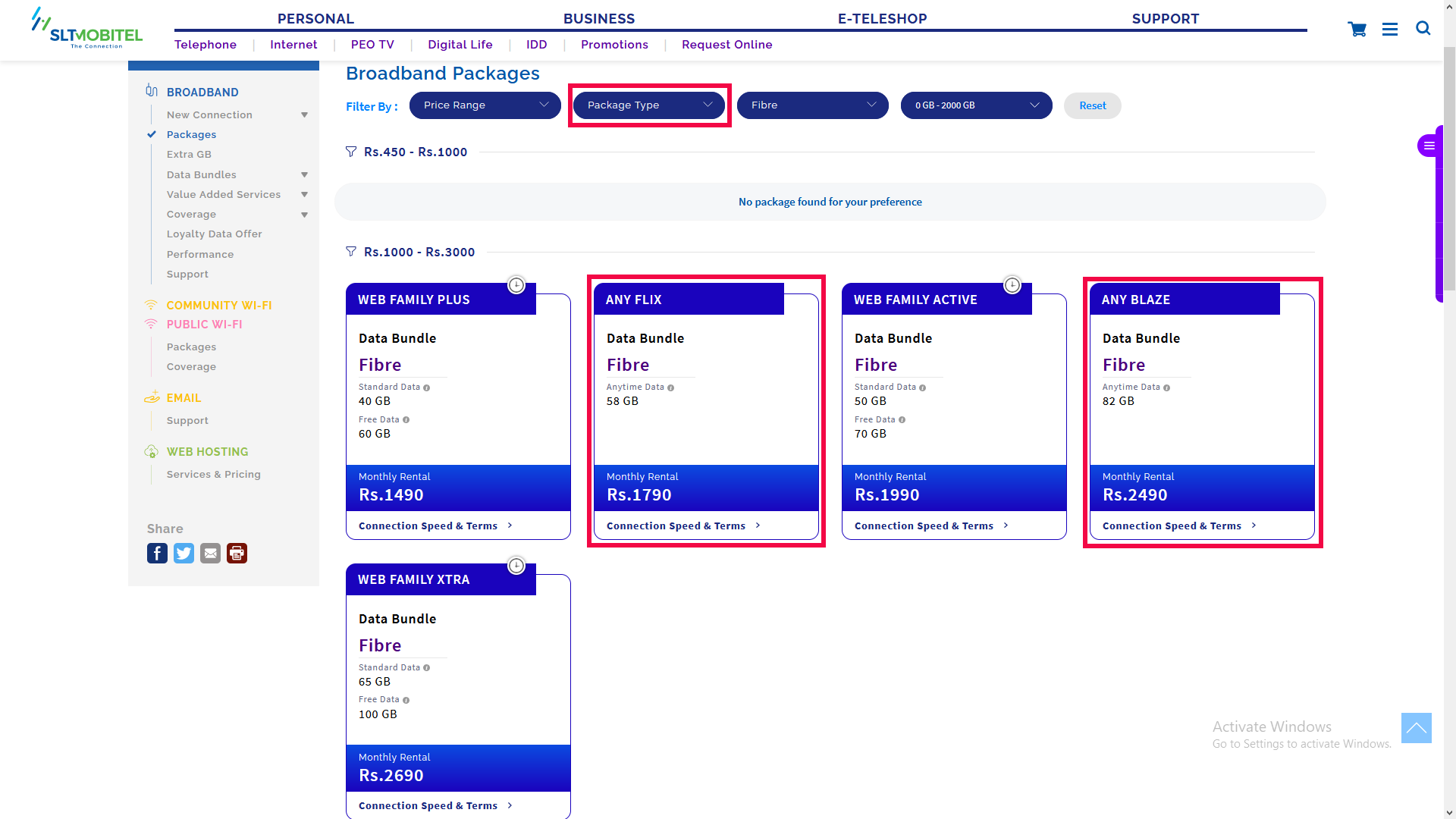Click info icon beside Anytime Data 58 GB
The width and height of the screenshot is (1456, 819).
click(670, 388)
